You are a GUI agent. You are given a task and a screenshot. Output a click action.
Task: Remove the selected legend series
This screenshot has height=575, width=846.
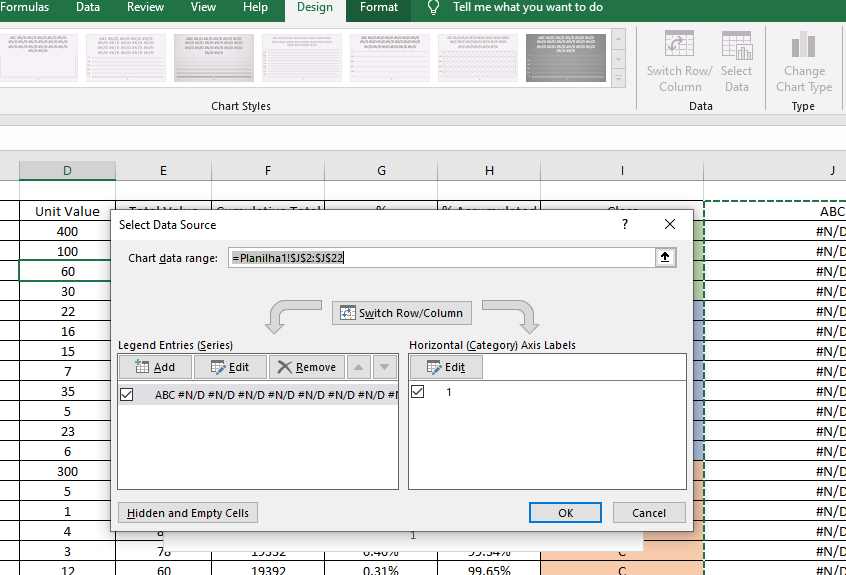tap(306, 367)
